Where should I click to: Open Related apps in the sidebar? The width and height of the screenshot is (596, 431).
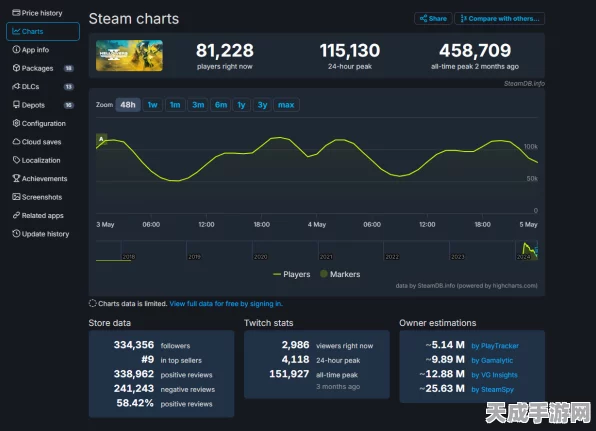click(x=38, y=215)
